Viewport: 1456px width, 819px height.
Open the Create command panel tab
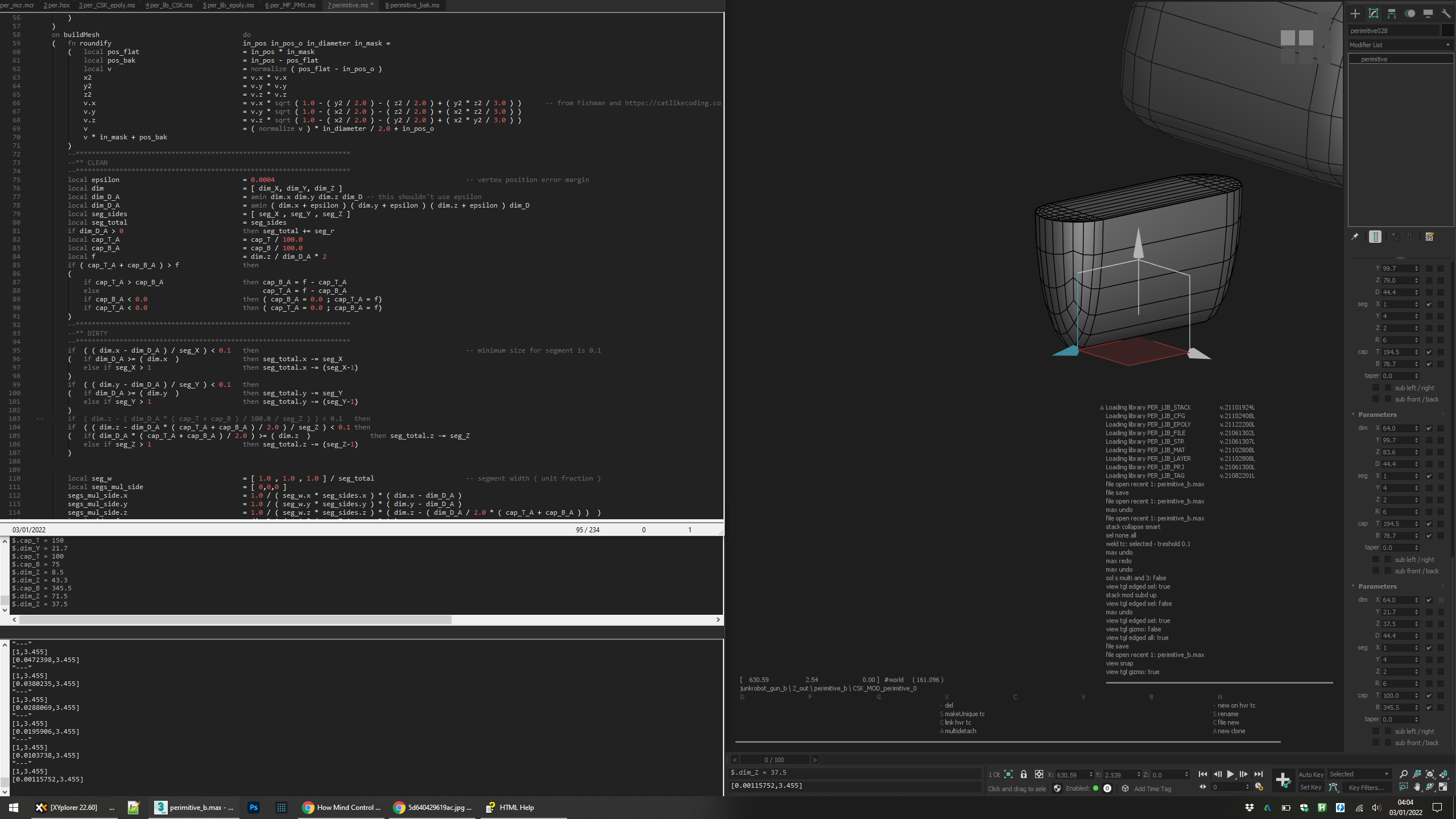(x=1355, y=14)
